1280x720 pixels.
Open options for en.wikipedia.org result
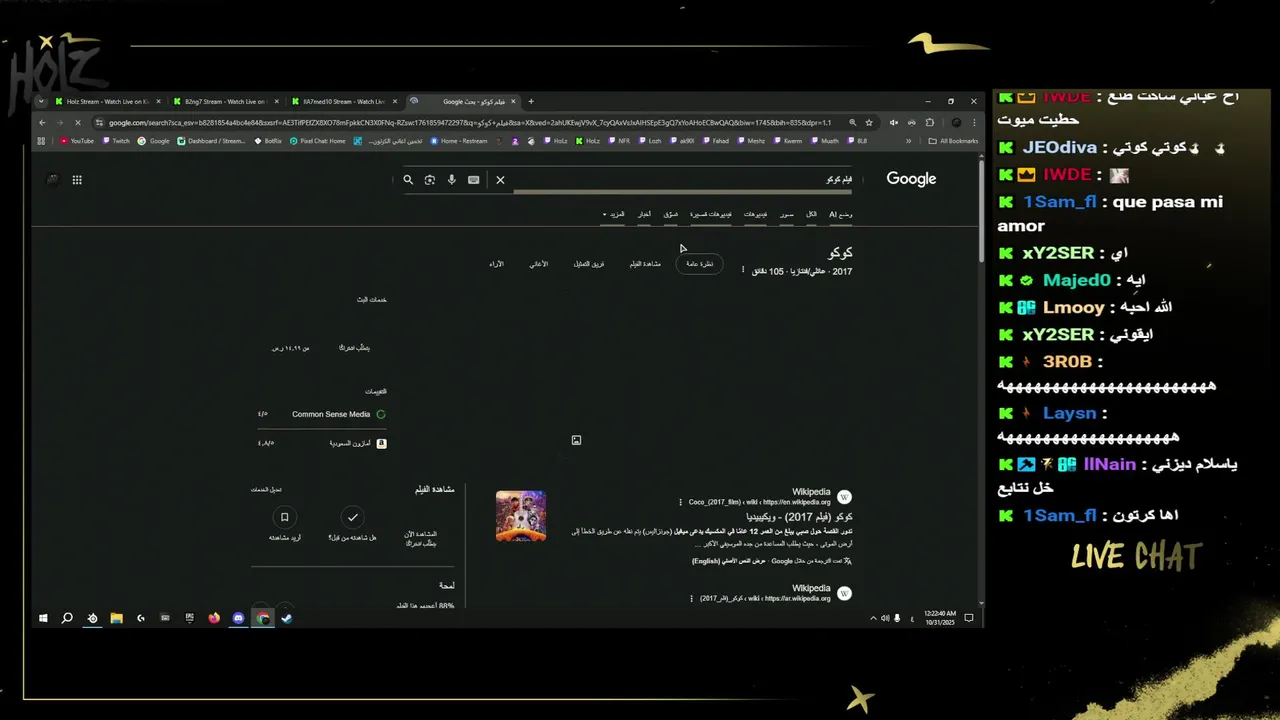(x=681, y=502)
